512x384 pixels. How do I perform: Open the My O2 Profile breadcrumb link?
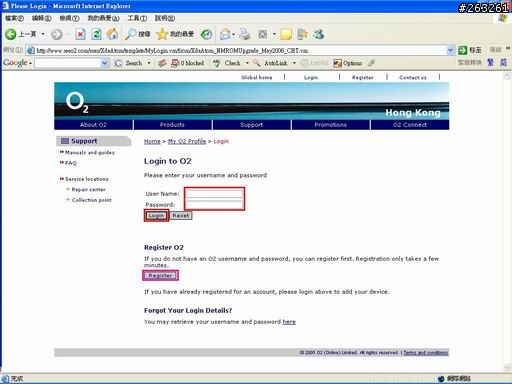point(187,141)
